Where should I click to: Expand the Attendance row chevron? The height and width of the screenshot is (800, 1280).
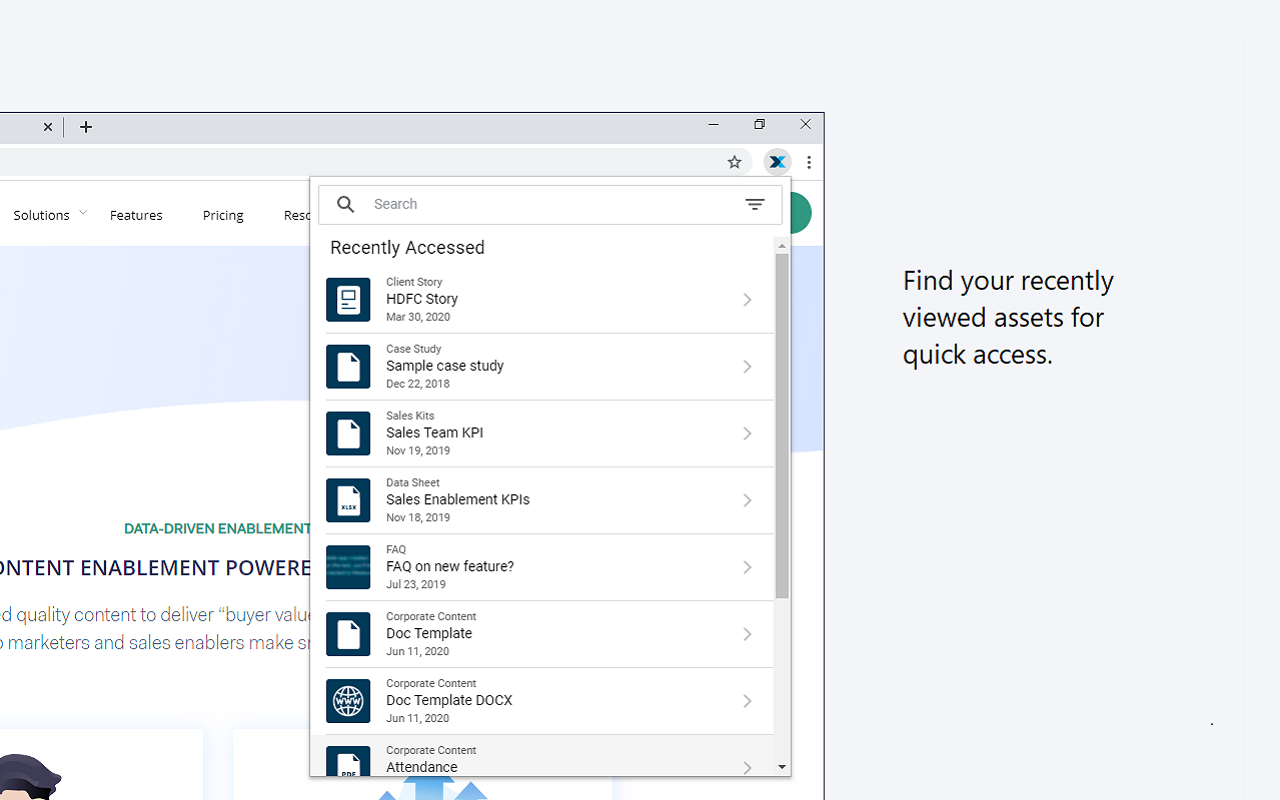(x=747, y=768)
